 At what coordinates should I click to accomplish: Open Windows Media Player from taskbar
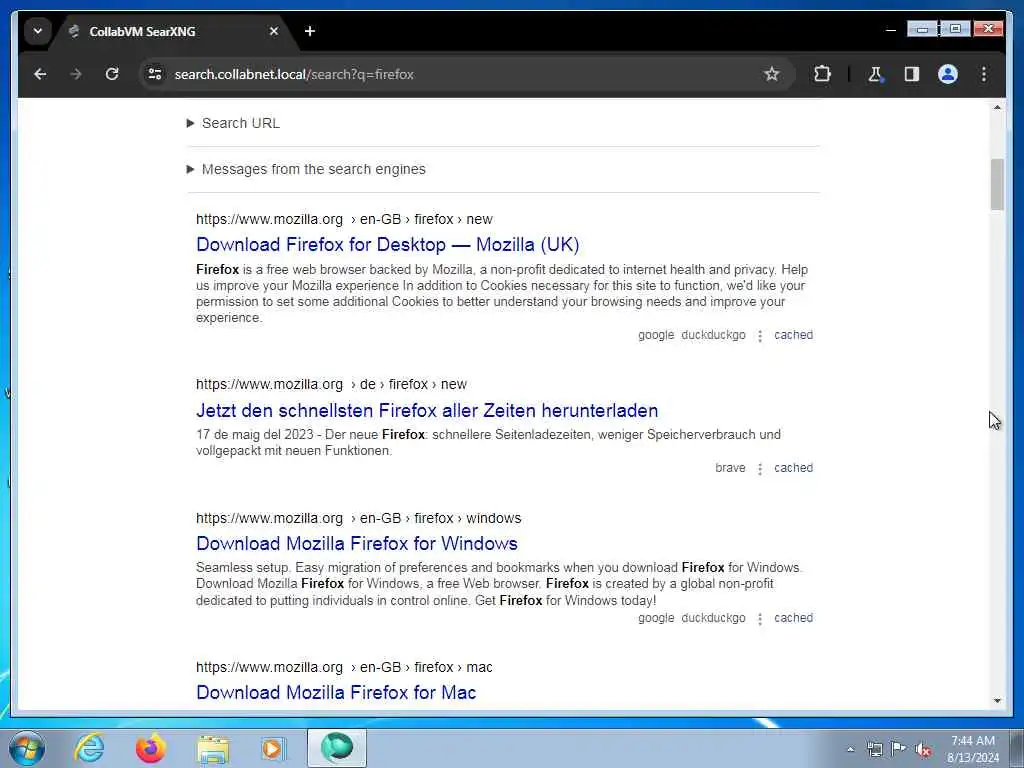pyautogui.click(x=273, y=748)
